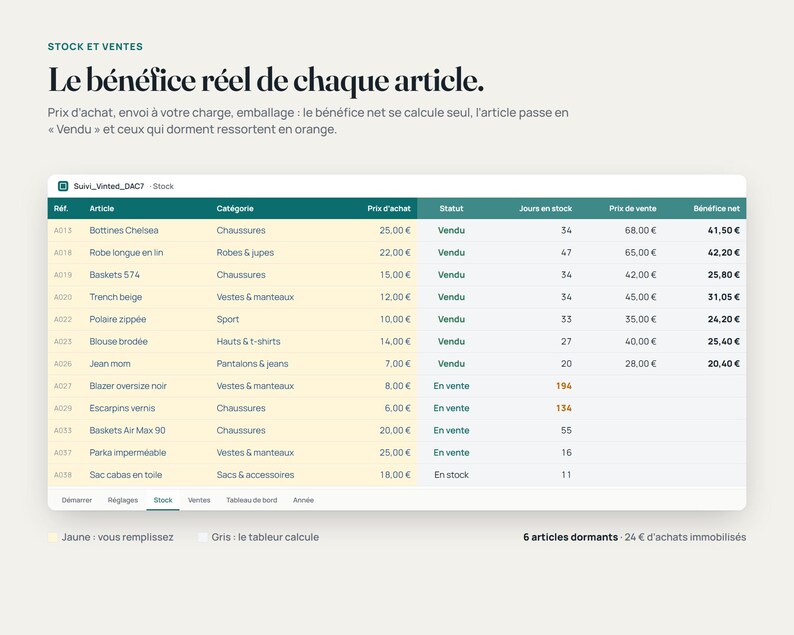Click reference cell A013
This screenshot has width=794, height=635.
click(x=63, y=230)
